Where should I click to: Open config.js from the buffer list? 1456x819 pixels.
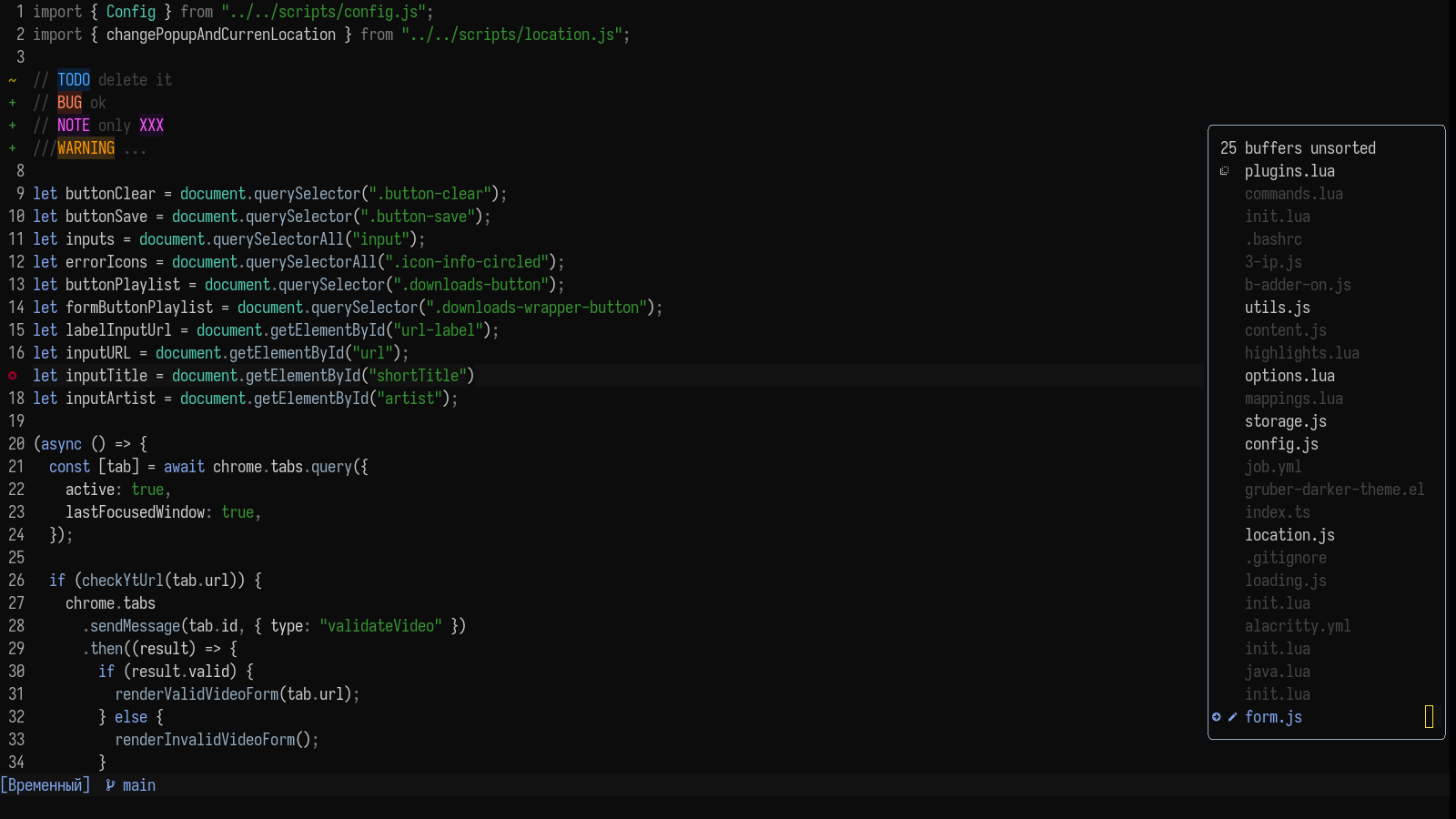[x=1280, y=444]
